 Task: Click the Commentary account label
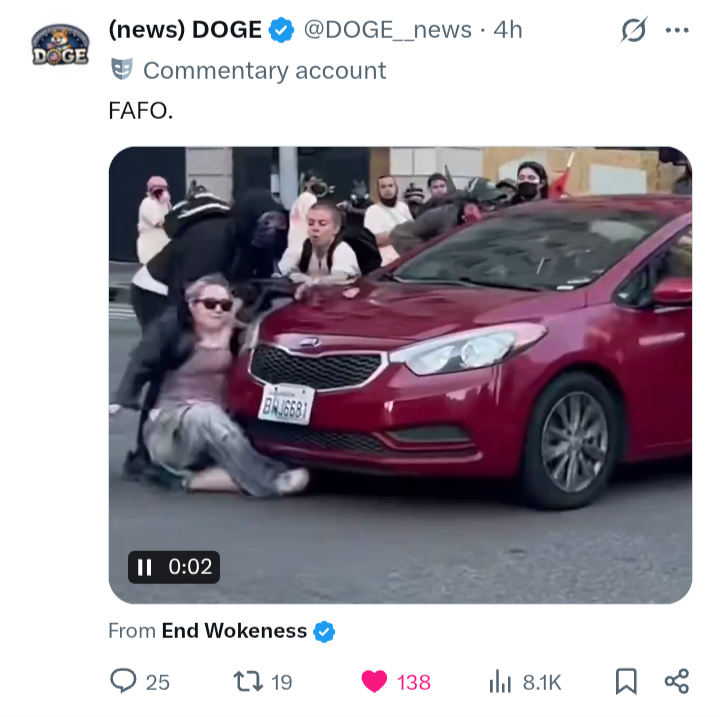pyautogui.click(x=264, y=71)
